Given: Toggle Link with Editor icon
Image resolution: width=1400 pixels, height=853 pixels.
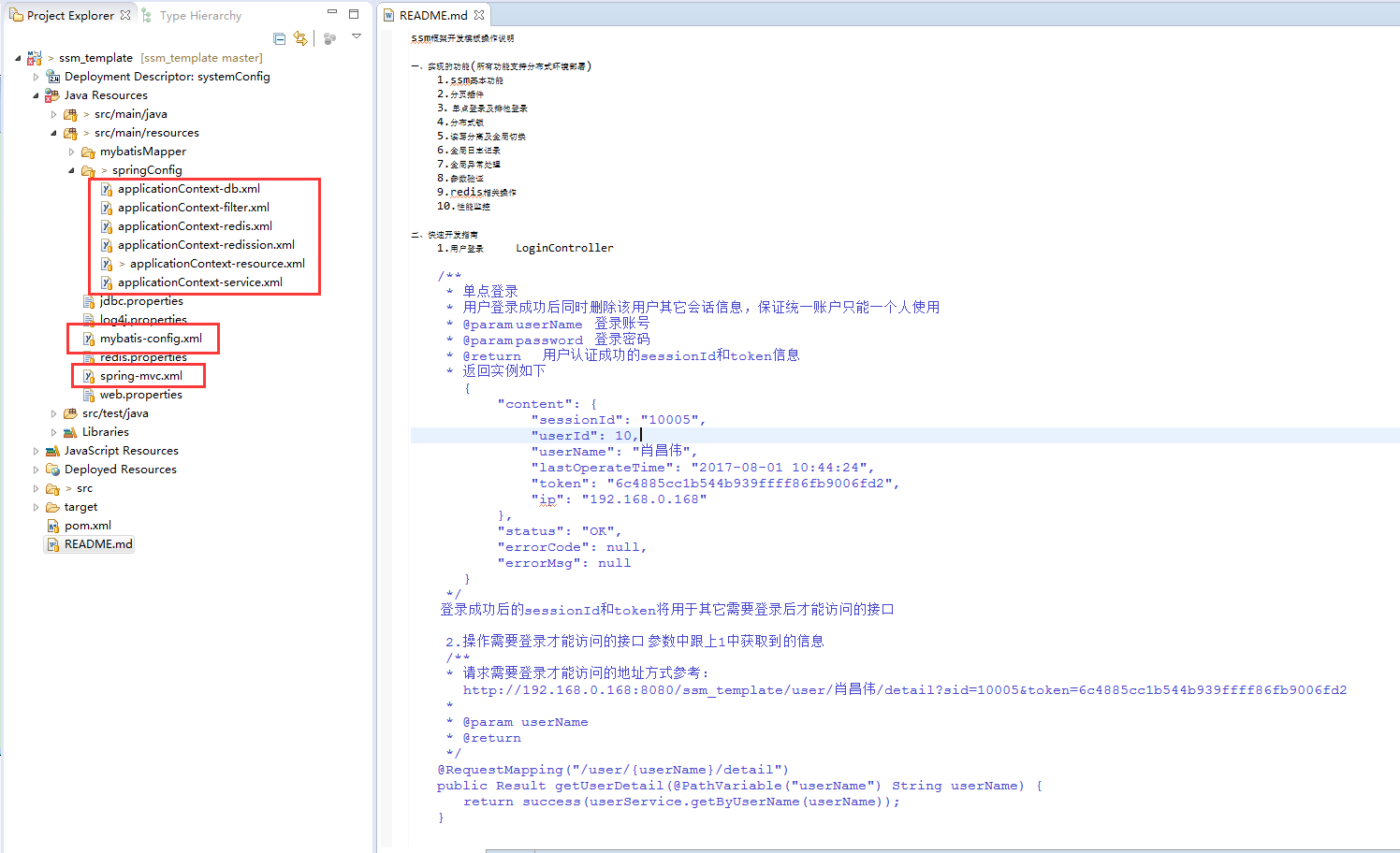Looking at the screenshot, I should pyautogui.click(x=300, y=38).
